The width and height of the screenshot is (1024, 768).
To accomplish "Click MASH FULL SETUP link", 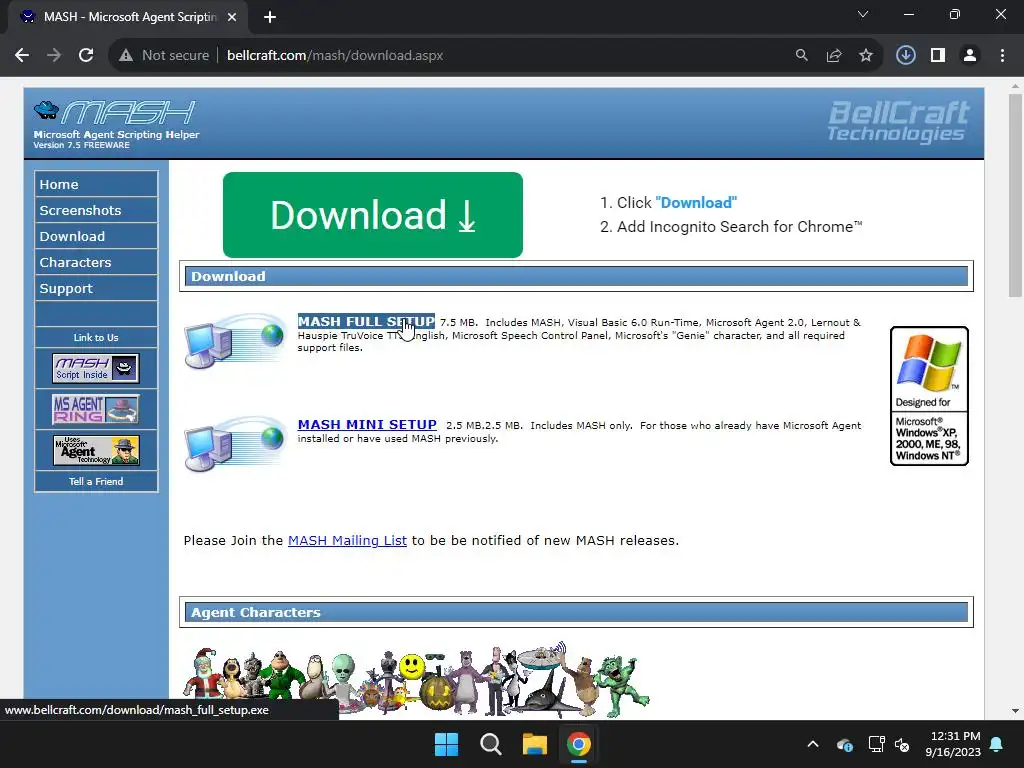I will 366,321.
